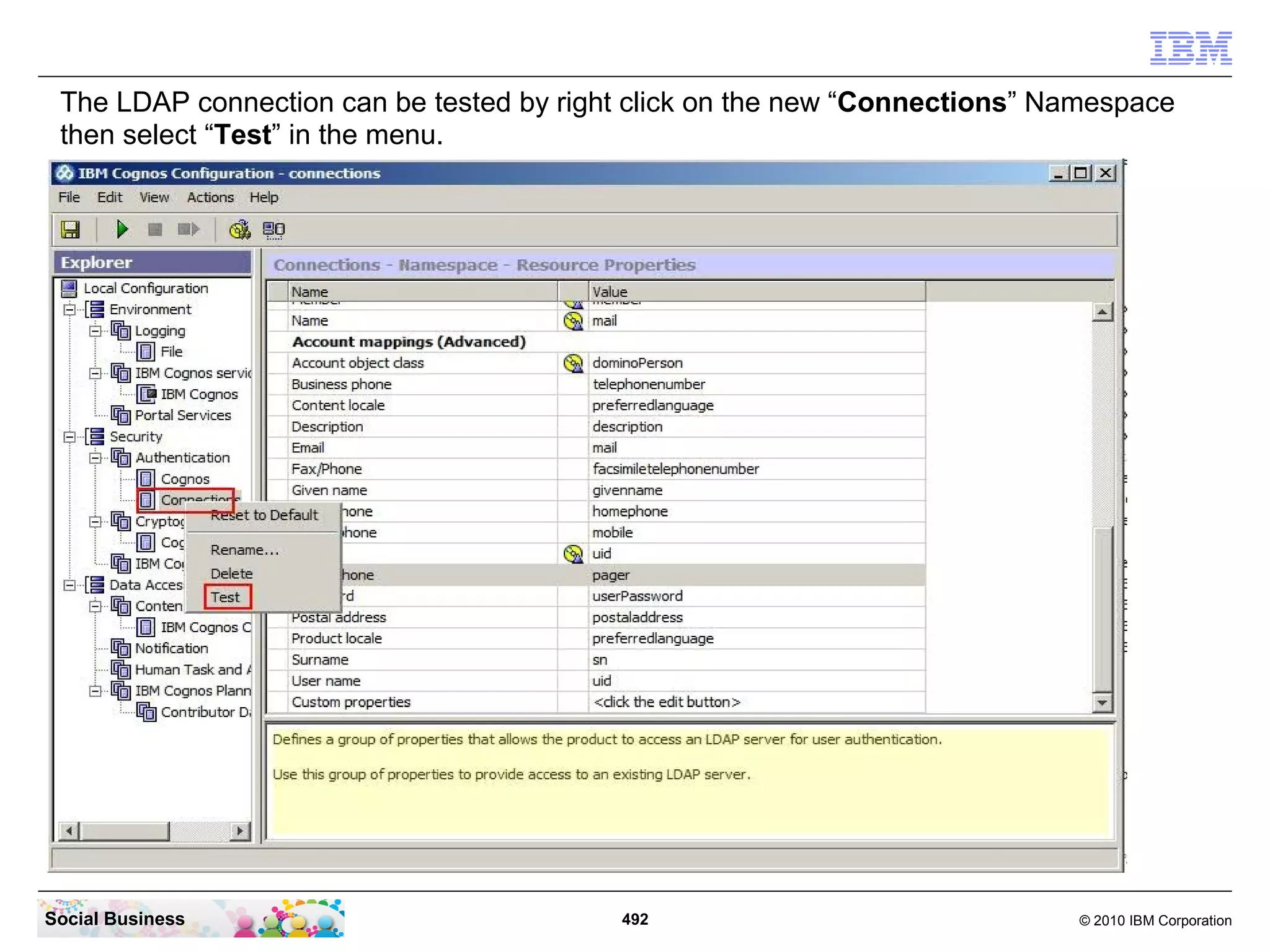
Task: Select Local Configuration root node
Action: coord(146,288)
